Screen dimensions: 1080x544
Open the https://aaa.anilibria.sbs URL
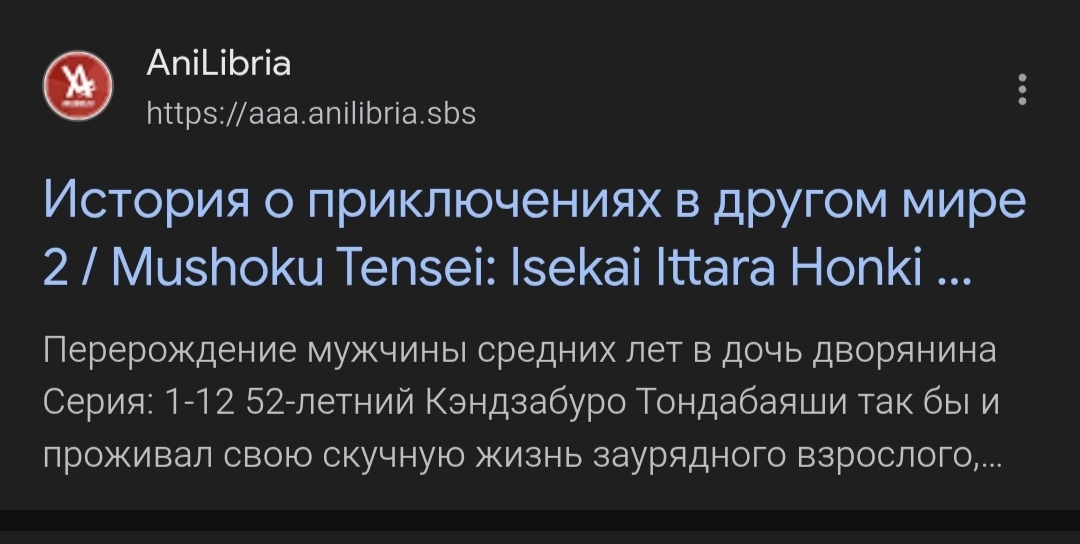pos(311,113)
